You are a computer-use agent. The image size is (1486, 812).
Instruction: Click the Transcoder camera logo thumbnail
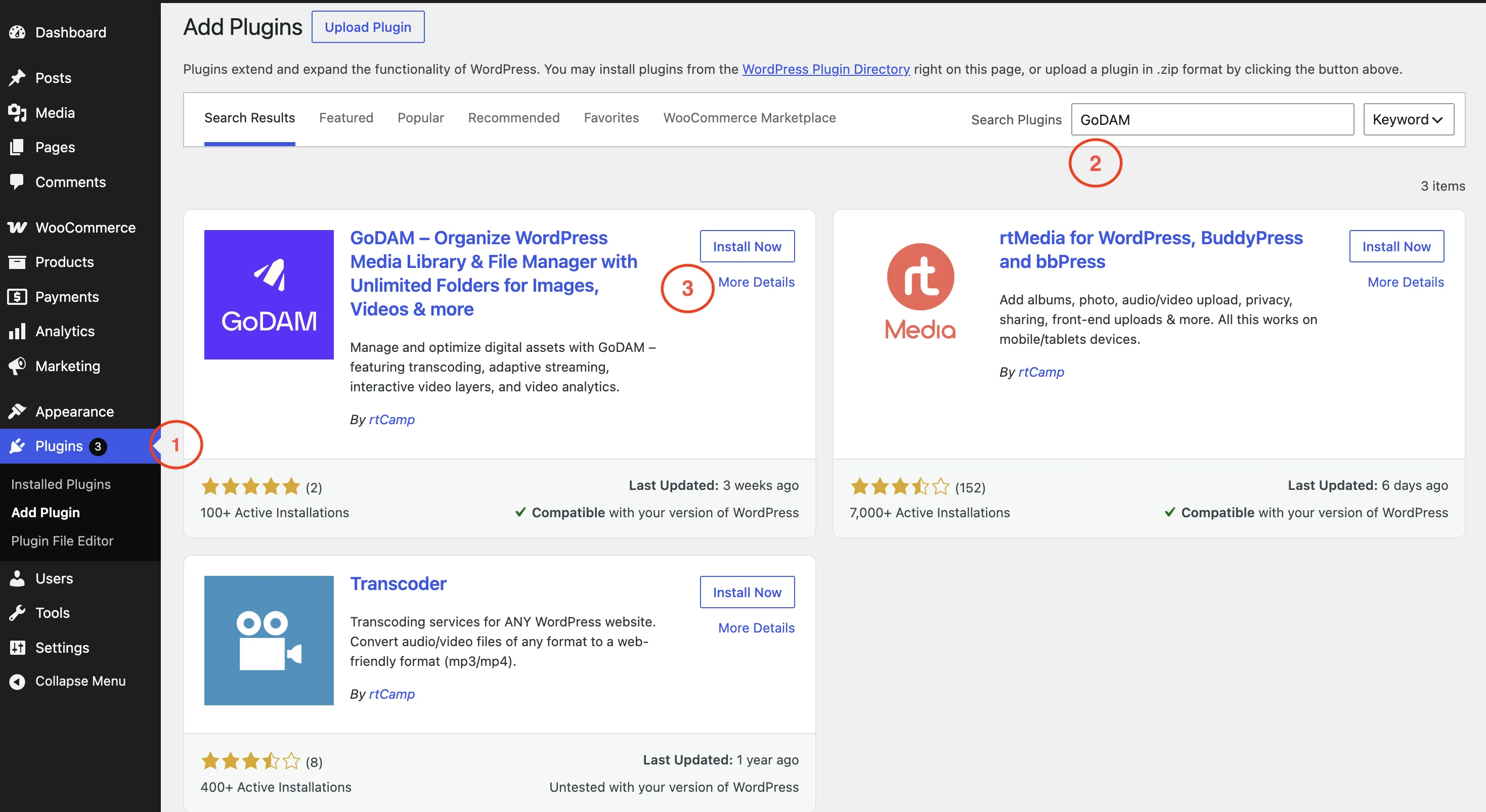point(269,640)
